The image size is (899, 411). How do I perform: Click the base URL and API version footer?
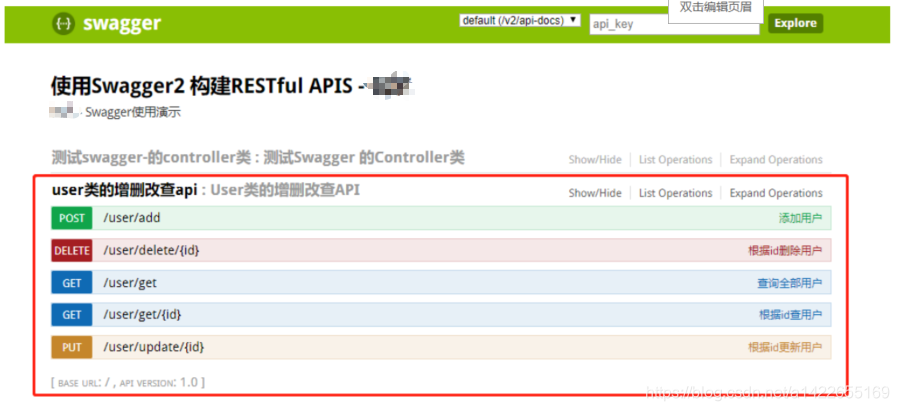pos(128,382)
